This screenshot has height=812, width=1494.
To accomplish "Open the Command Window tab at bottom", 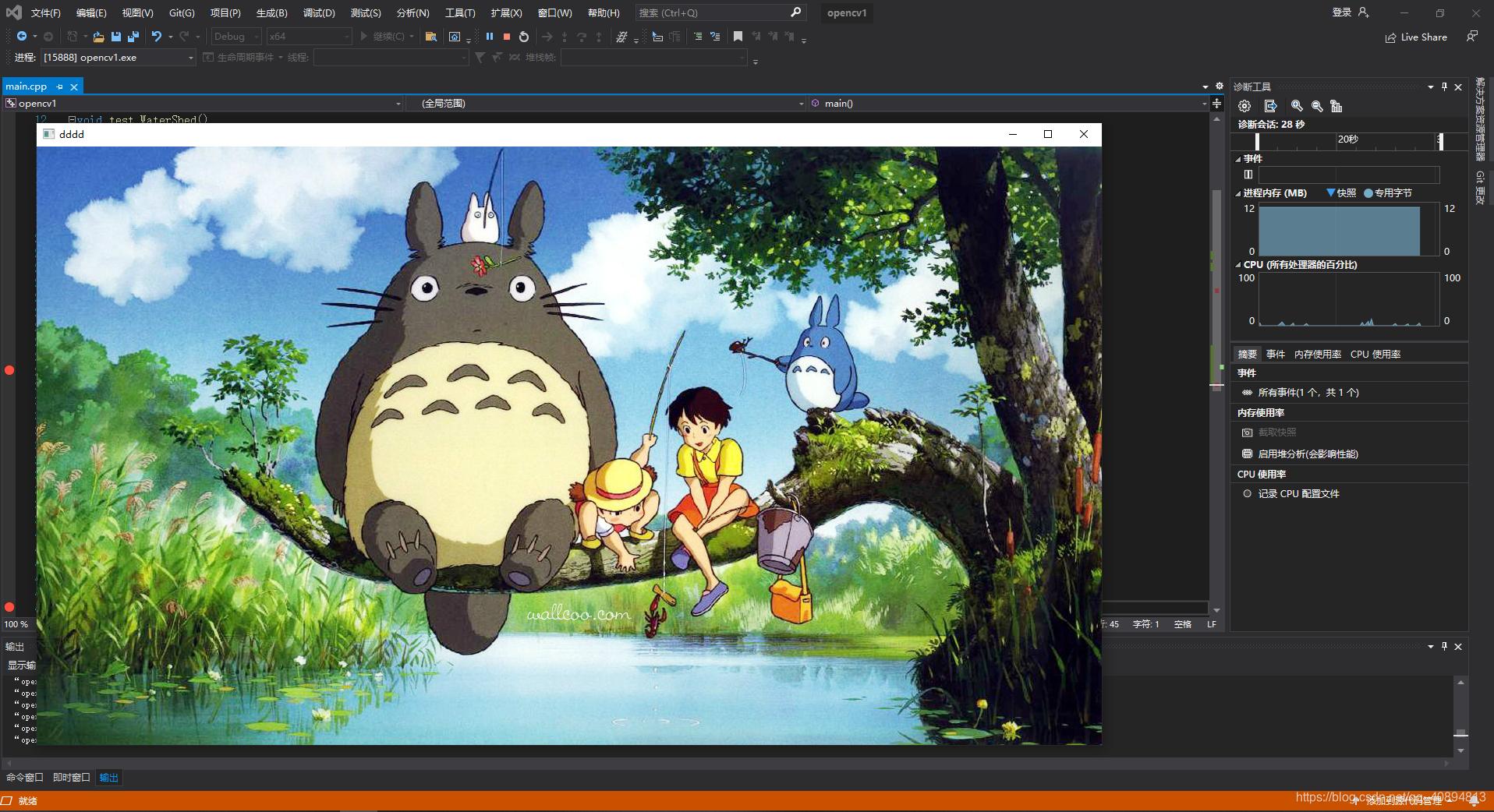I will click(x=24, y=777).
